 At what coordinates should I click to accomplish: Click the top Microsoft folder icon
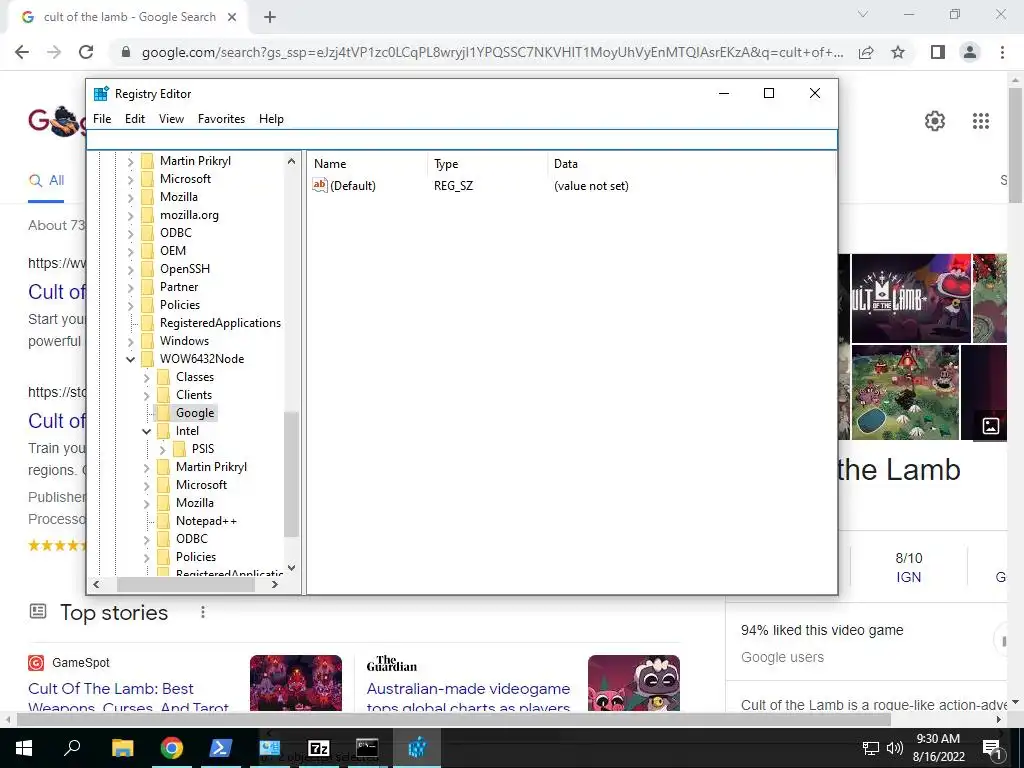[148, 179]
